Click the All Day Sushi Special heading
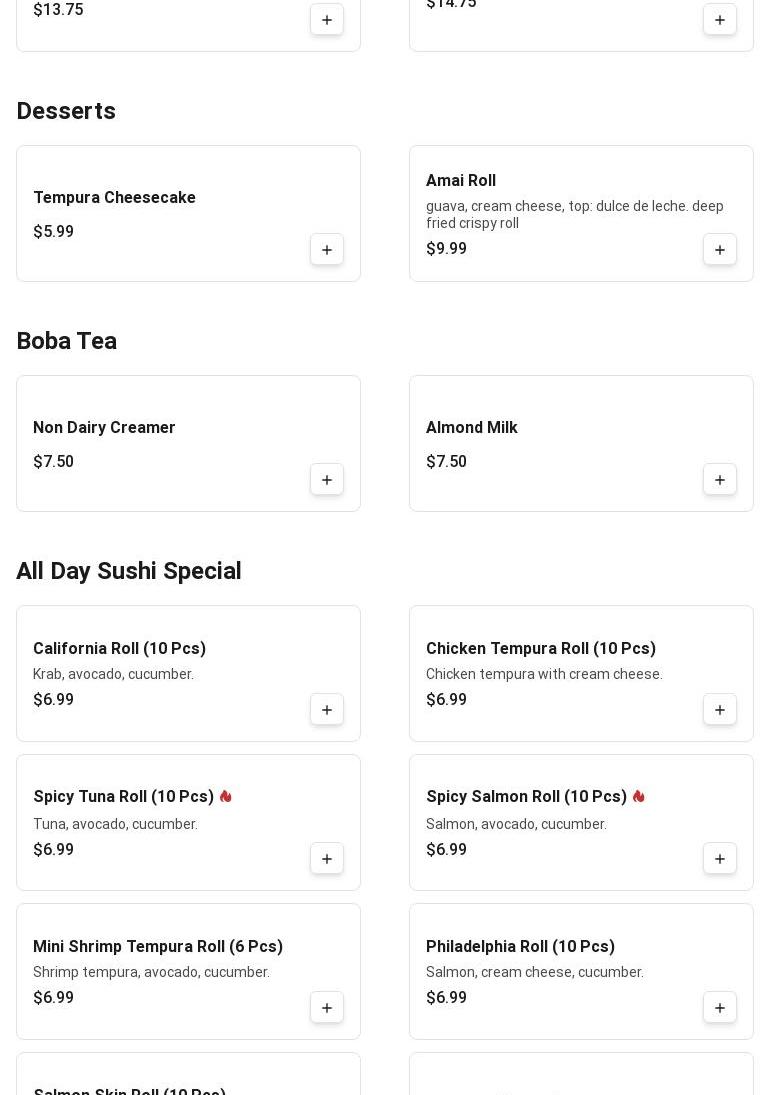This screenshot has height=1095, width=770. point(128,571)
